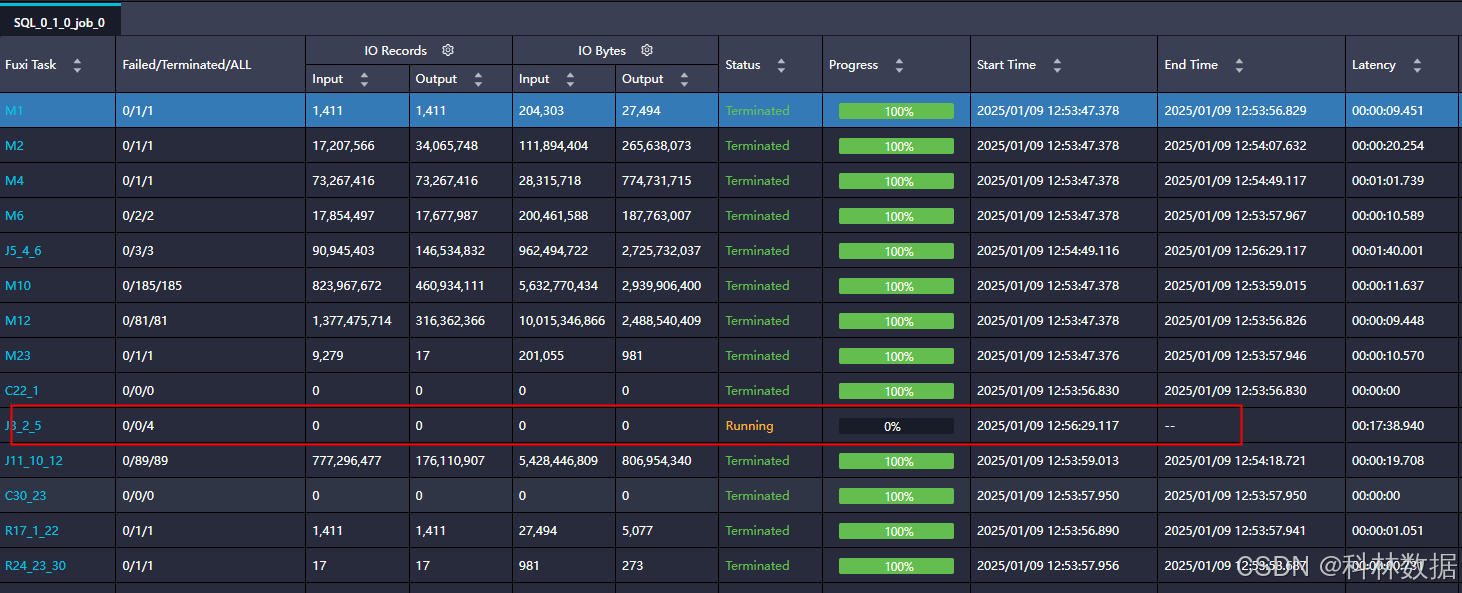Select end time 2025/01/09 12:54:18.721
Screen dimensions: 1462x593
pyautogui.click(x=1235, y=461)
